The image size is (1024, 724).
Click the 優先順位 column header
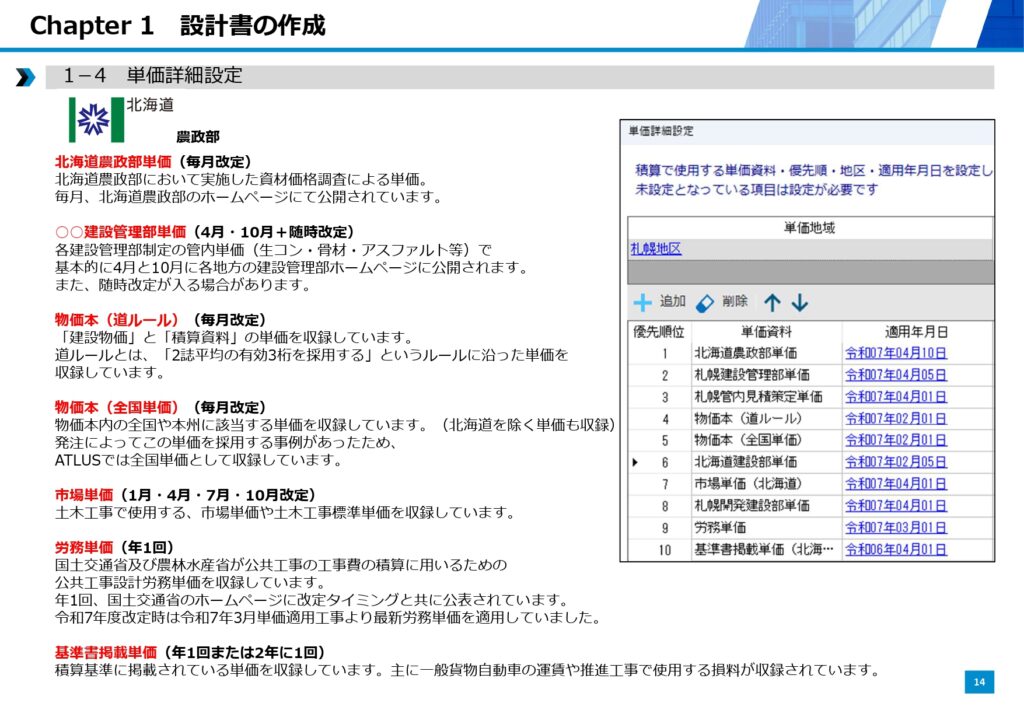(659, 331)
